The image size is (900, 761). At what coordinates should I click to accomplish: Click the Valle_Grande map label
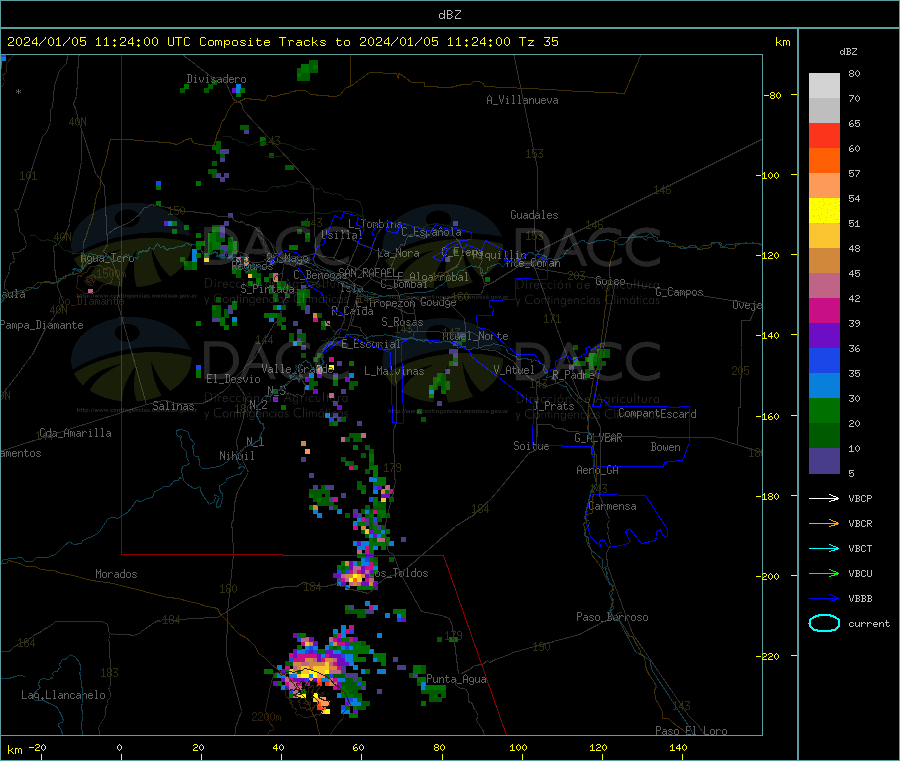[296, 369]
